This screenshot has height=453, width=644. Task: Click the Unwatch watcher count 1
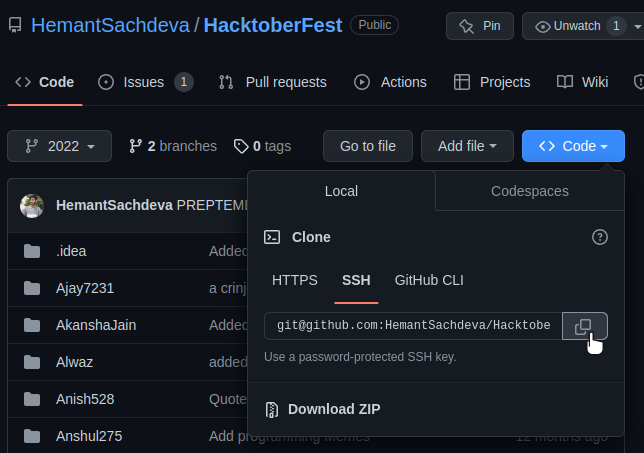click(x=616, y=26)
